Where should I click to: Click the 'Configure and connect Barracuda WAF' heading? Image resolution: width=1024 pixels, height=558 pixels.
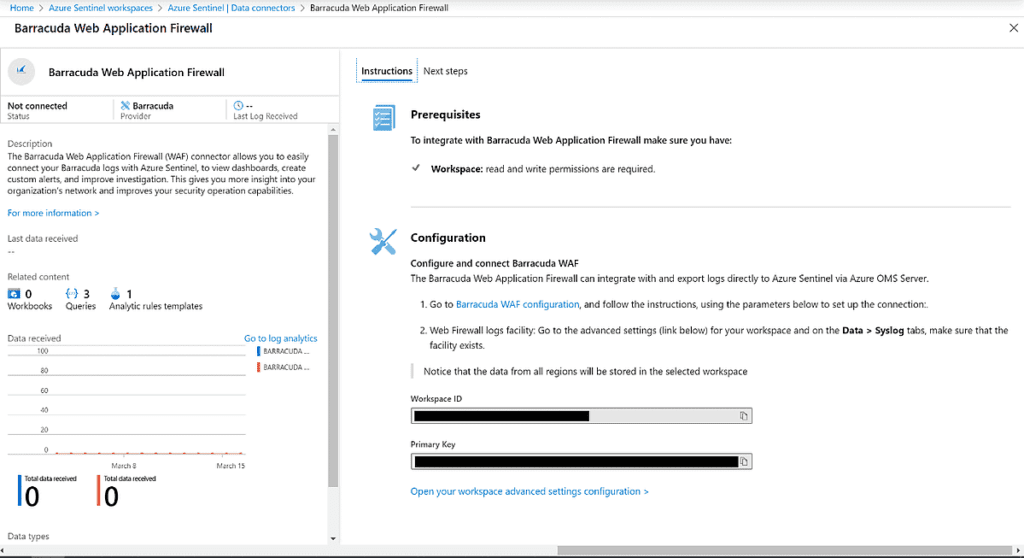[x=494, y=263]
